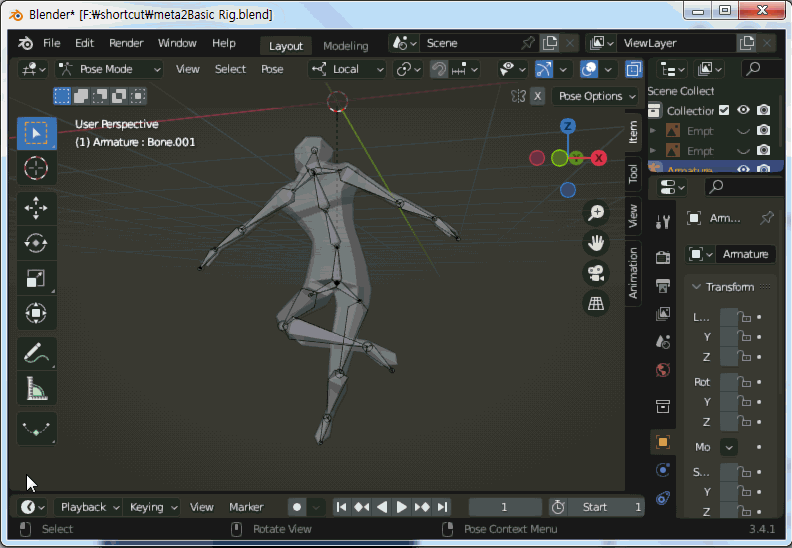The image size is (792, 548).
Task: Activate the Rotate tool
Action: [37, 243]
